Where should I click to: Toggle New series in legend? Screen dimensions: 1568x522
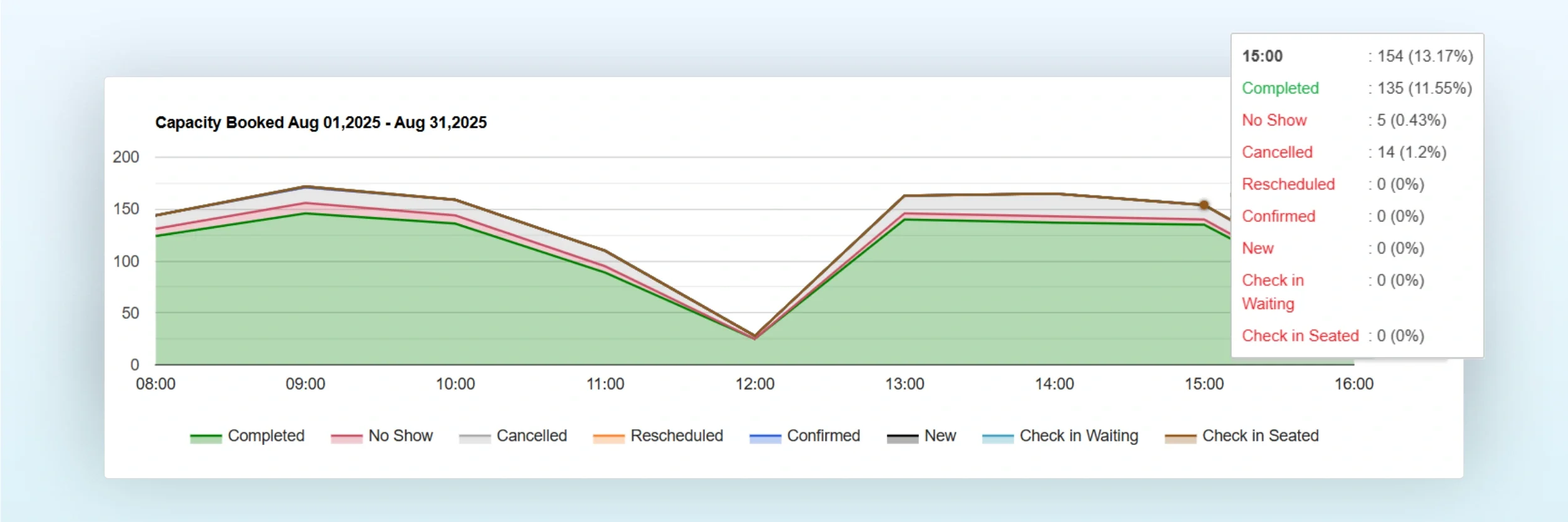tap(921, 436)
